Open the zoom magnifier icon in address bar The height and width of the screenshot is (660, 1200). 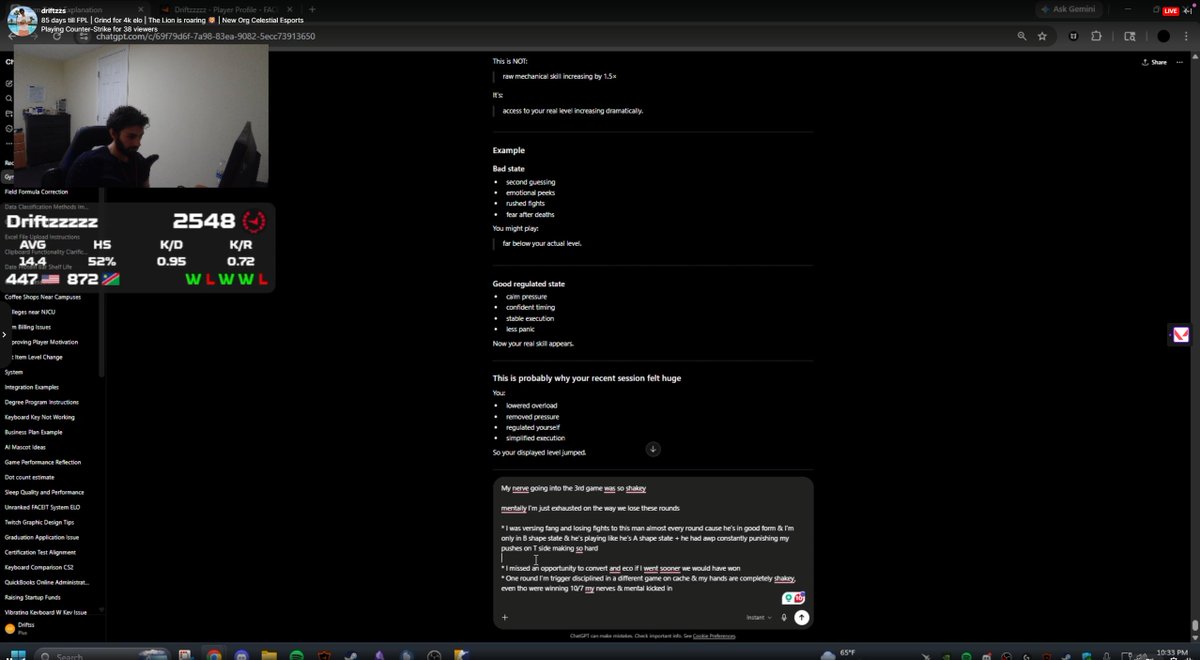[1021, 36]
